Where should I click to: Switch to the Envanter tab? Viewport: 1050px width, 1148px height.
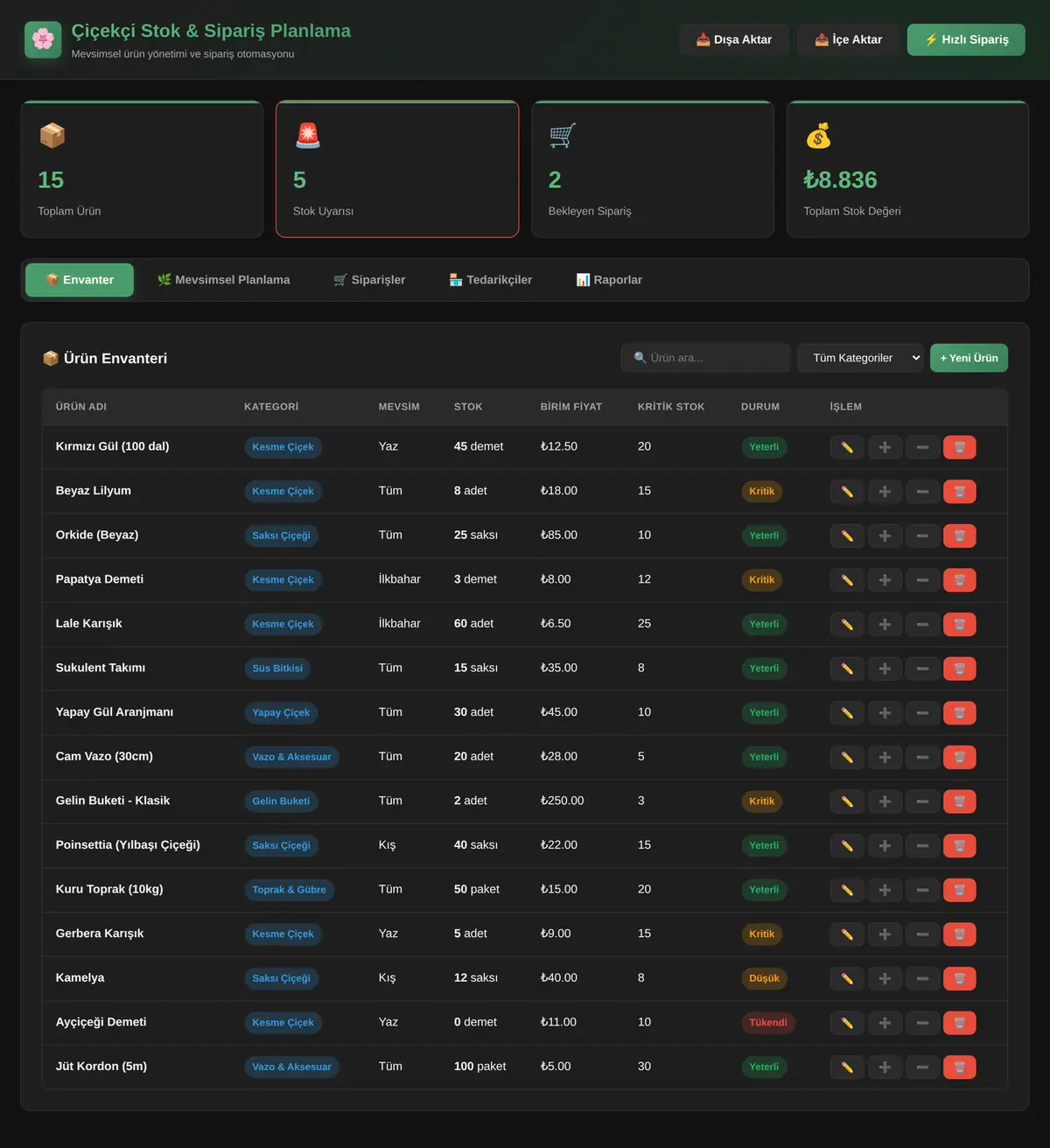[80, 280]
